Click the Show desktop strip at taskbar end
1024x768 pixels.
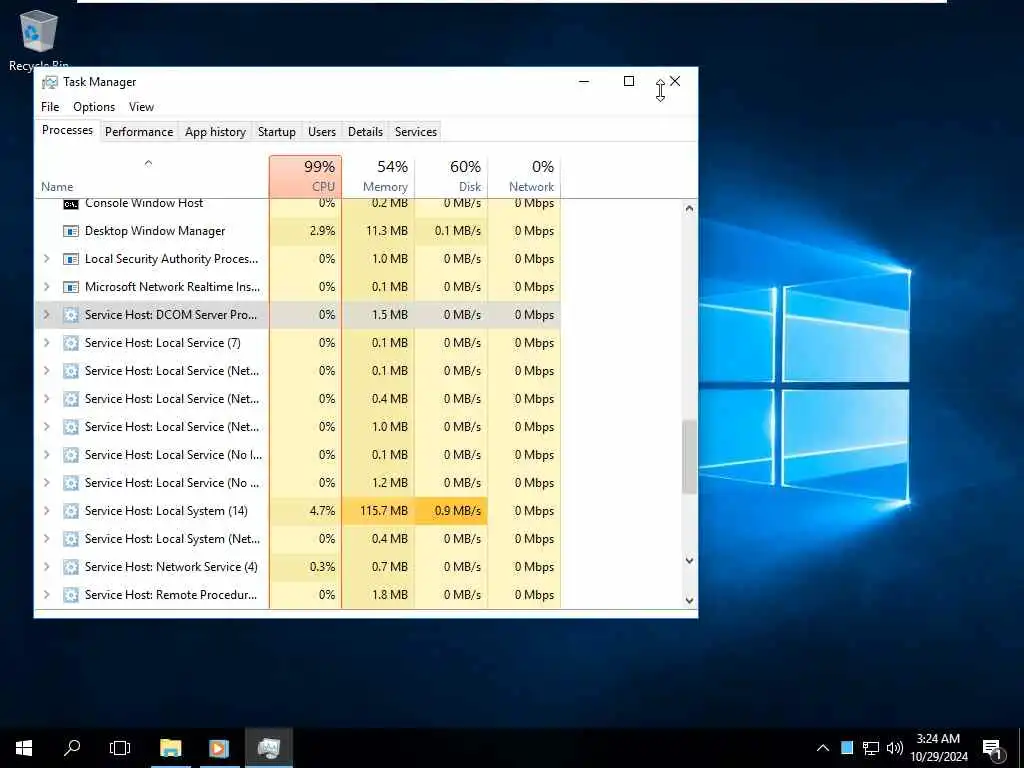1021,748
